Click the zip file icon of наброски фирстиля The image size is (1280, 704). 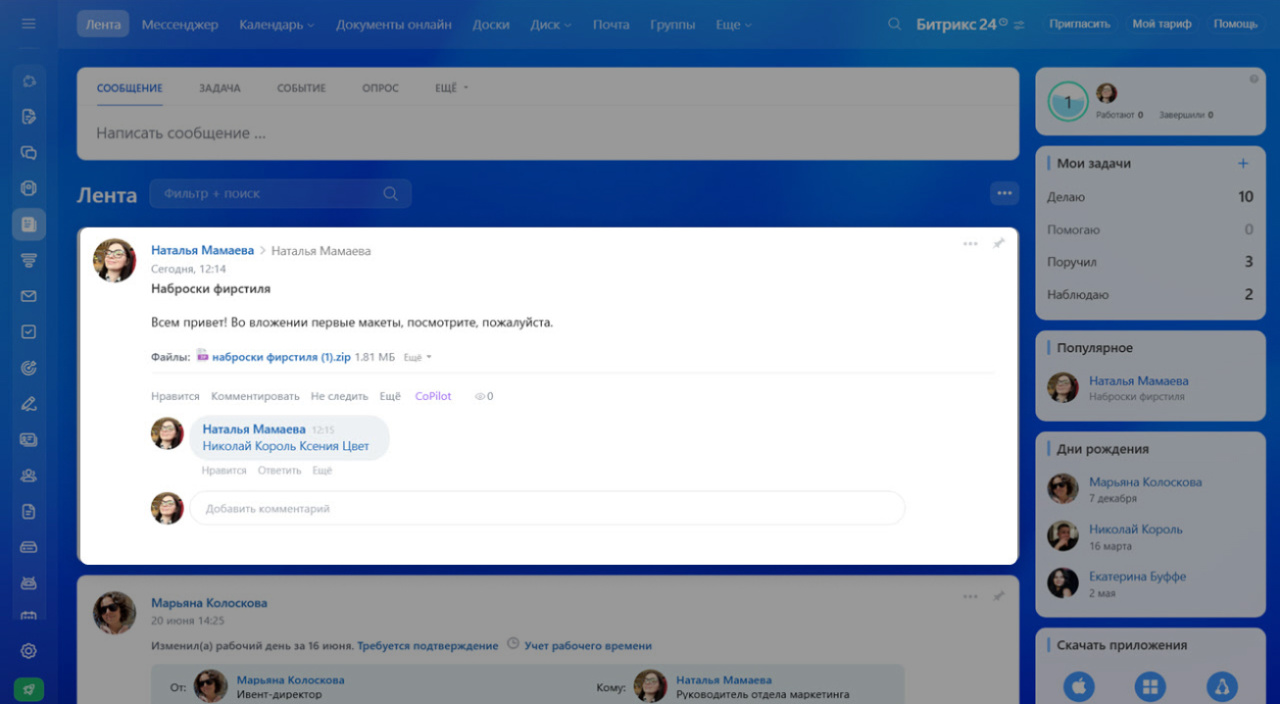click(202, 356)
